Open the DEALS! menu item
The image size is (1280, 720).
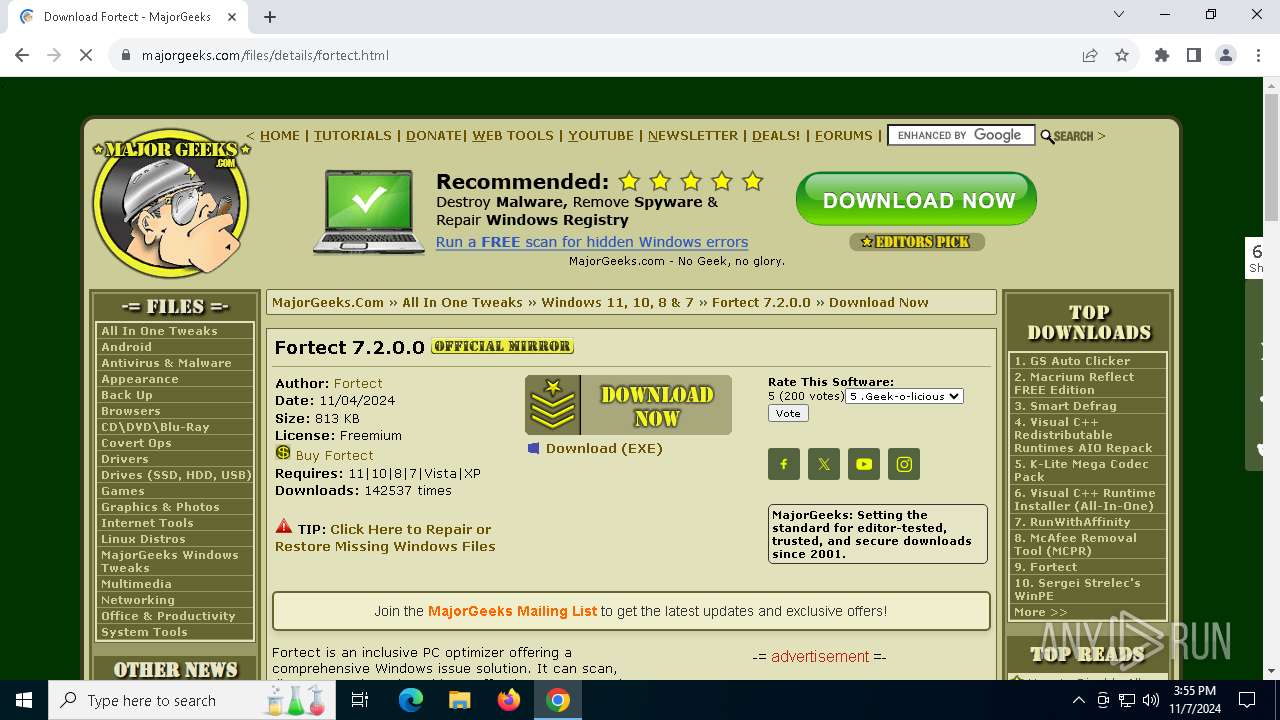point(776,135)
